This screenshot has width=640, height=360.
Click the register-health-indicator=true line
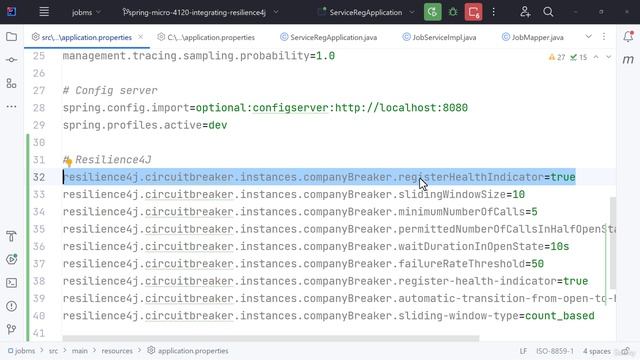(325, 281)
